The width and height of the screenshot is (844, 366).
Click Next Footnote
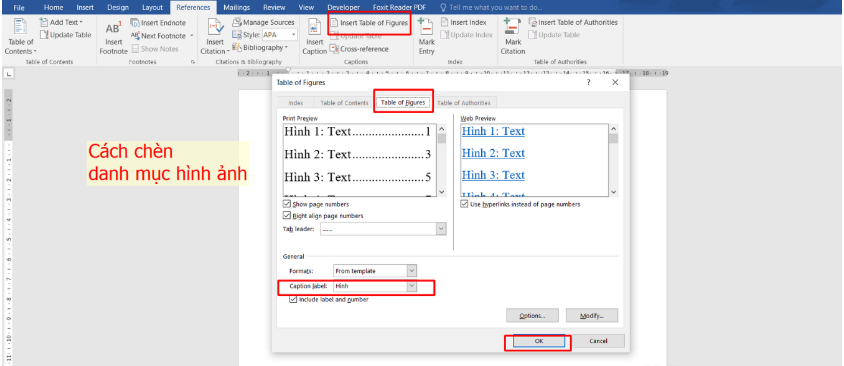[158, 36]
